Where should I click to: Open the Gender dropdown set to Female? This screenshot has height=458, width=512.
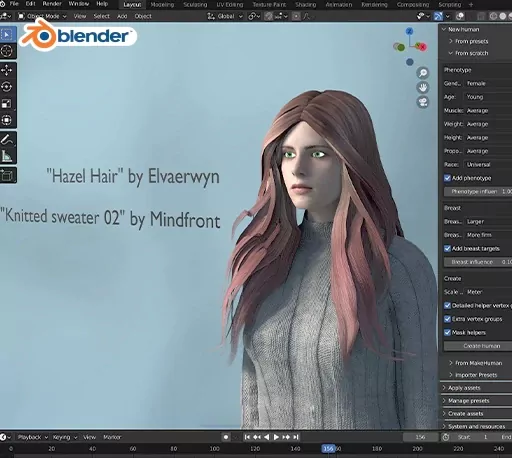[488, 83]
